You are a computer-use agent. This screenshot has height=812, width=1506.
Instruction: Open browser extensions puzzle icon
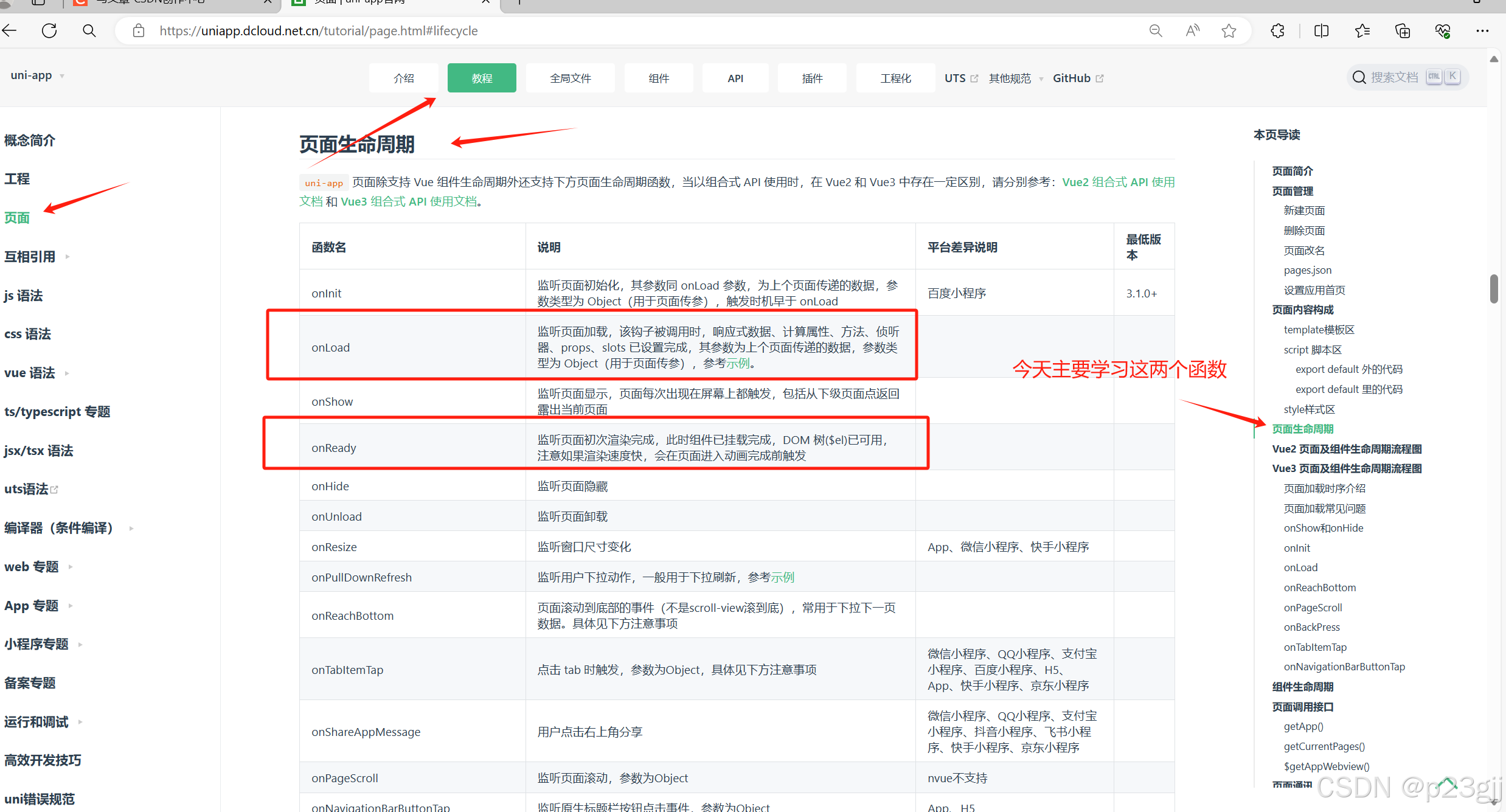1277,30
